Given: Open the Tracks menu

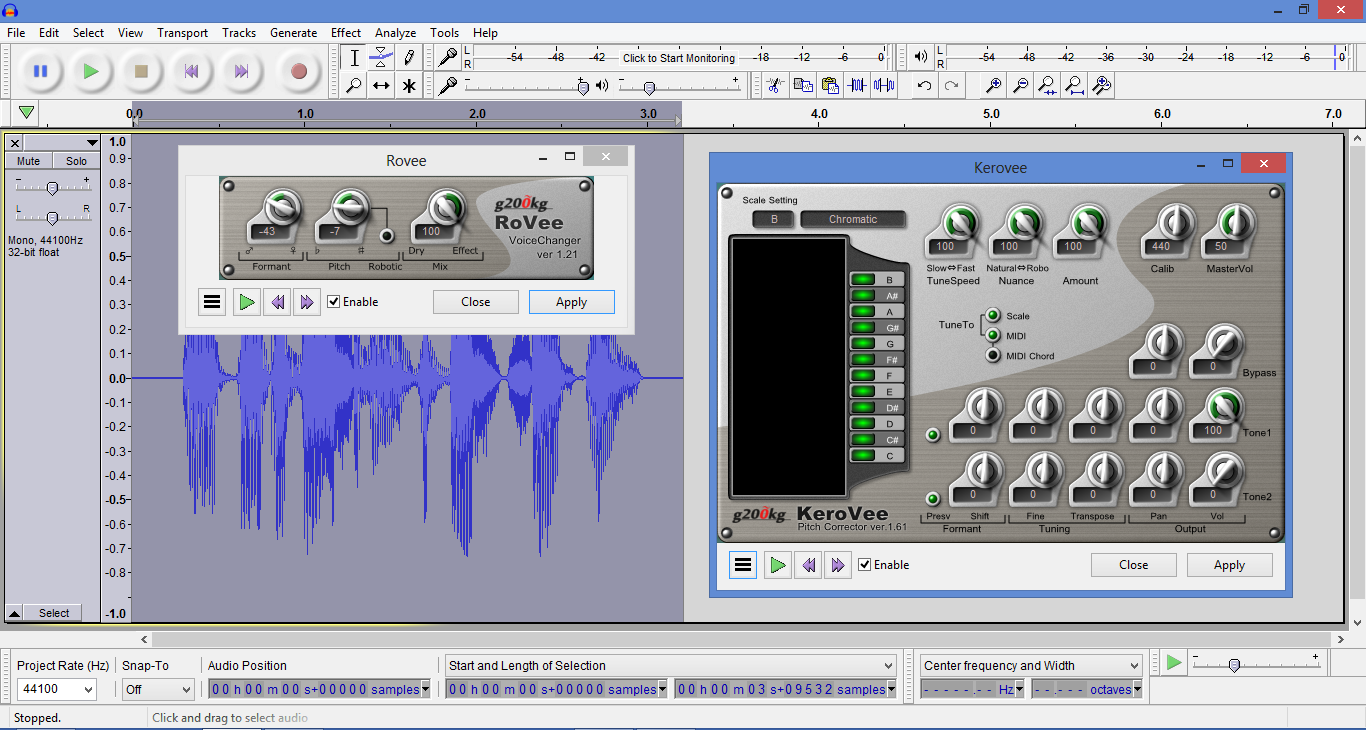Looking at the screenshot, I should point(239,33).
